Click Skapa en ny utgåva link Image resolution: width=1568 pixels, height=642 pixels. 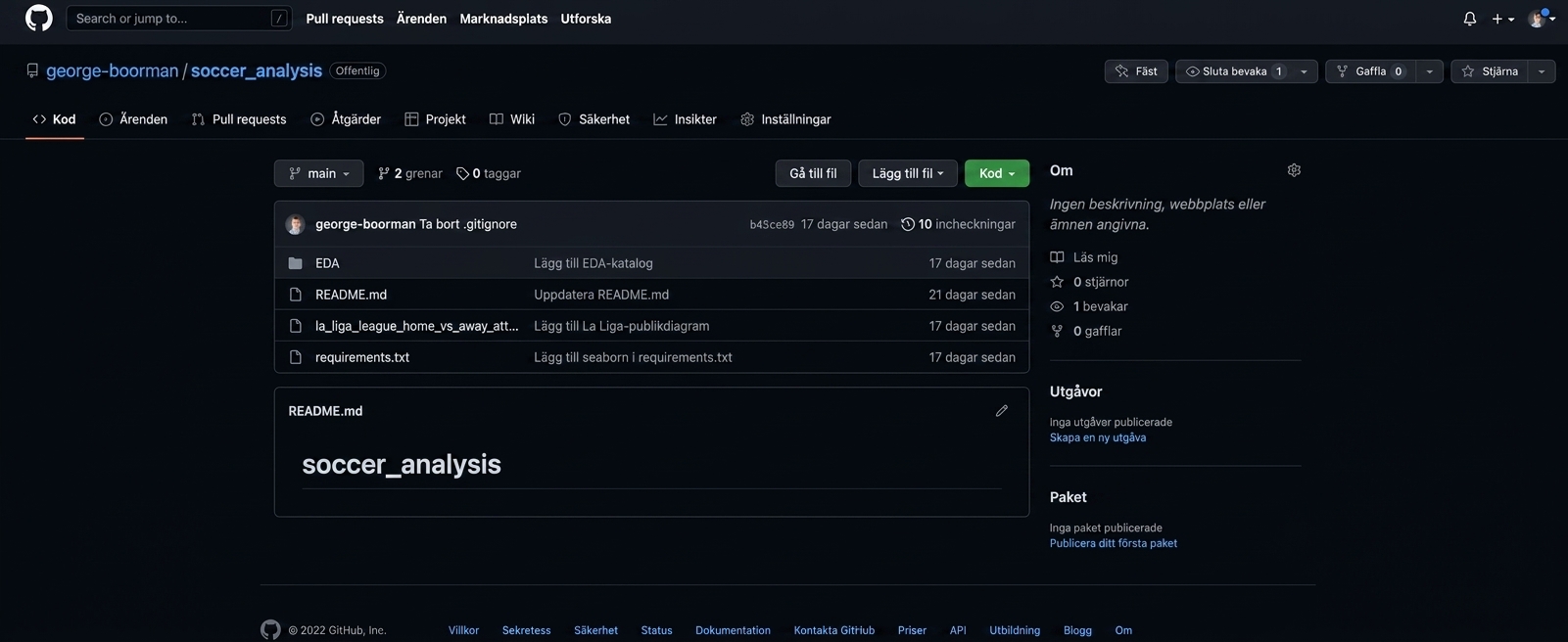coord(1098,437)
